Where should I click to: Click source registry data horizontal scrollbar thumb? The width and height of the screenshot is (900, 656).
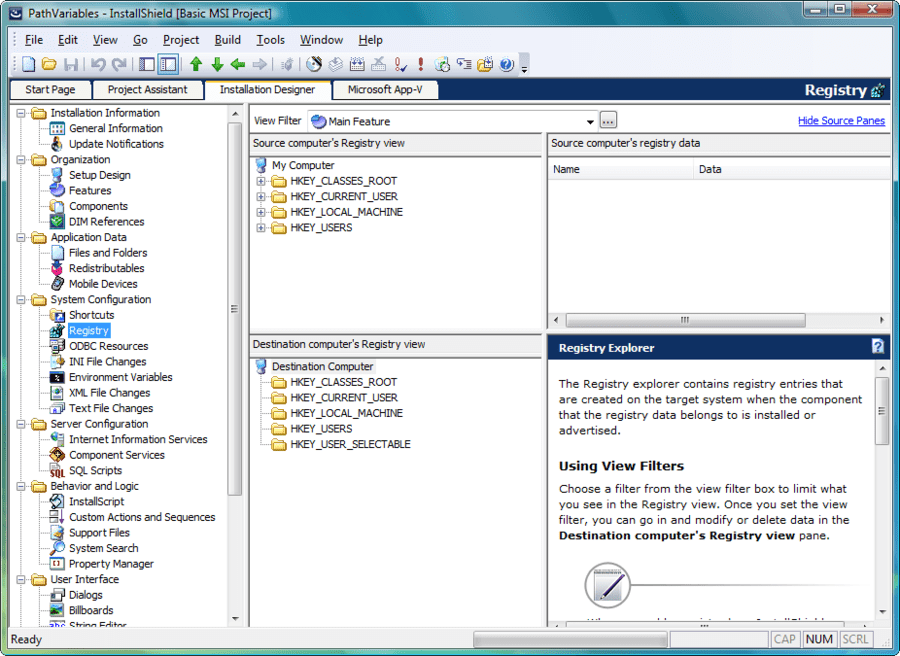[x=685, y=320]
